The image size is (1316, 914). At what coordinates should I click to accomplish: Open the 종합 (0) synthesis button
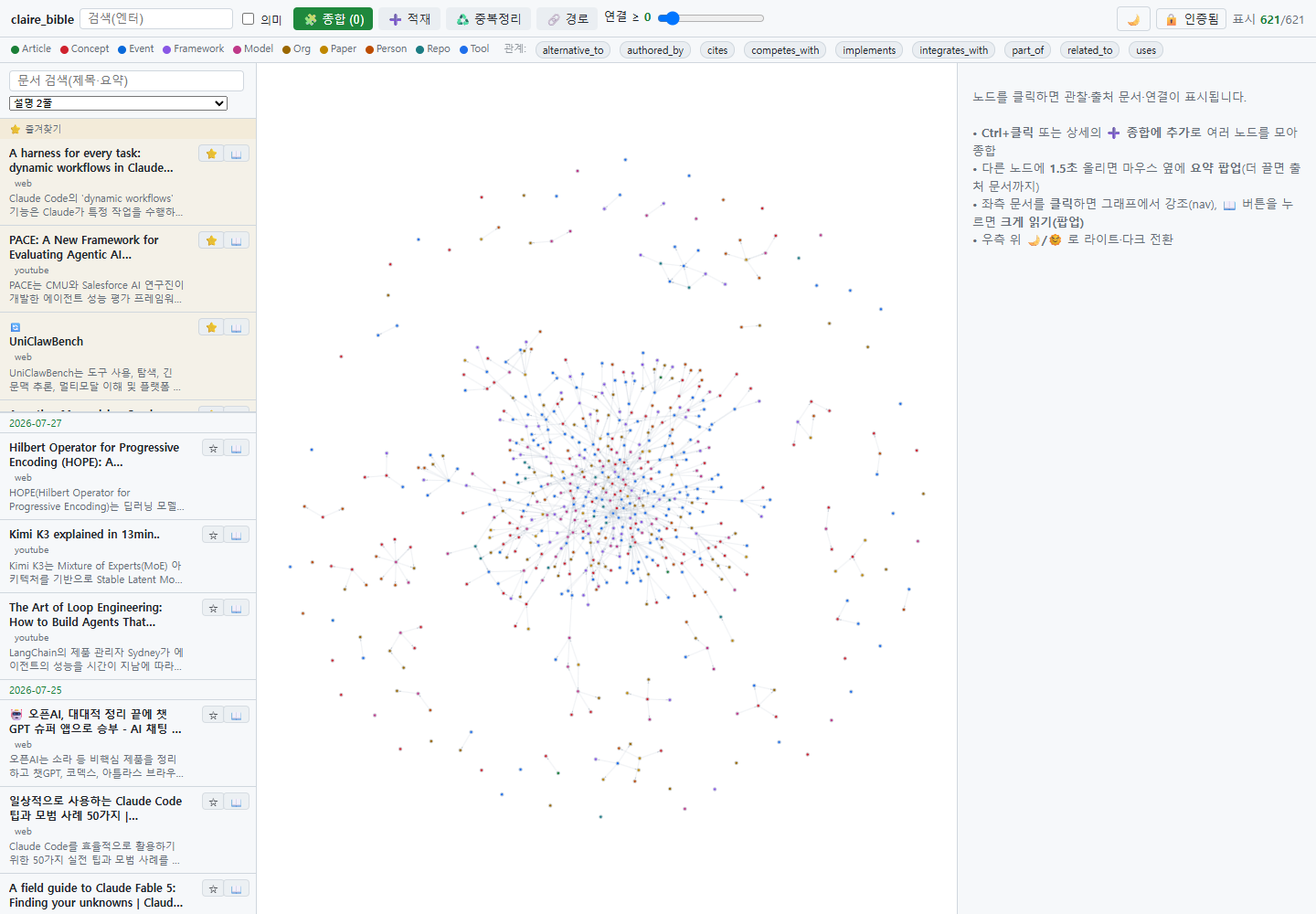pyautogui.click(x=333, y=19)
